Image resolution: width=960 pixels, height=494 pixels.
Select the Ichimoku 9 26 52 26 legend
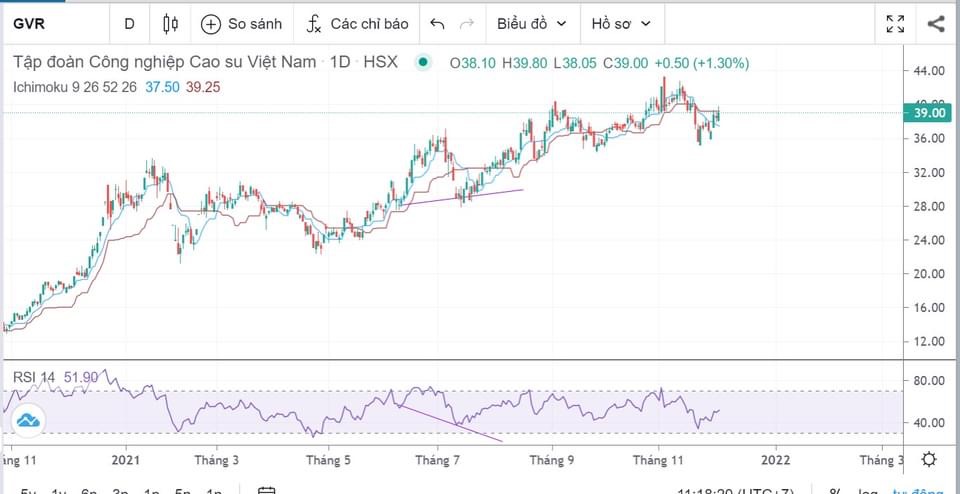click(x=75, y=88)
